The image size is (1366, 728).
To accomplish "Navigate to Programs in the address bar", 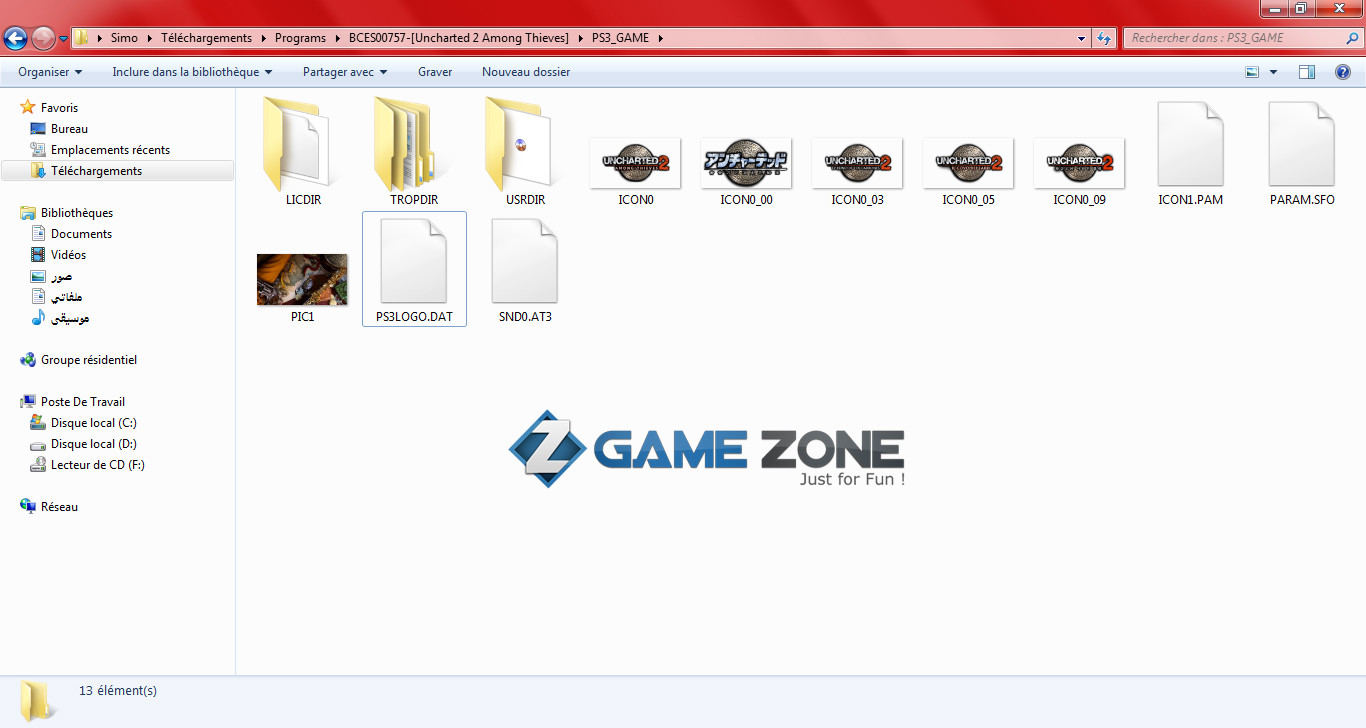I will (300, 38).
